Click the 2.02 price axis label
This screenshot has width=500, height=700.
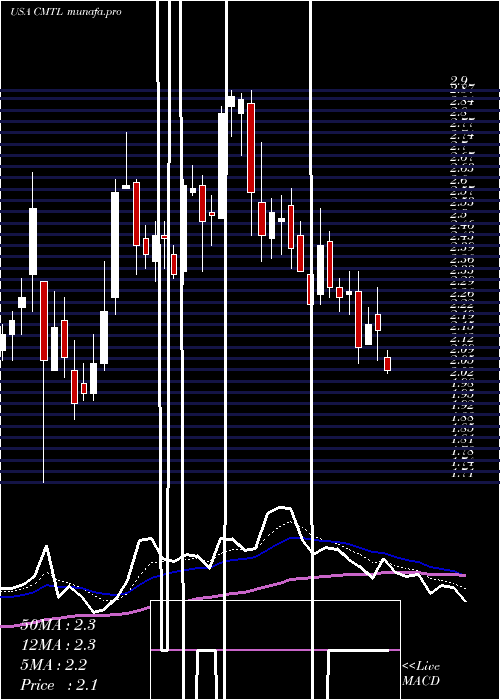coord(462,373)
